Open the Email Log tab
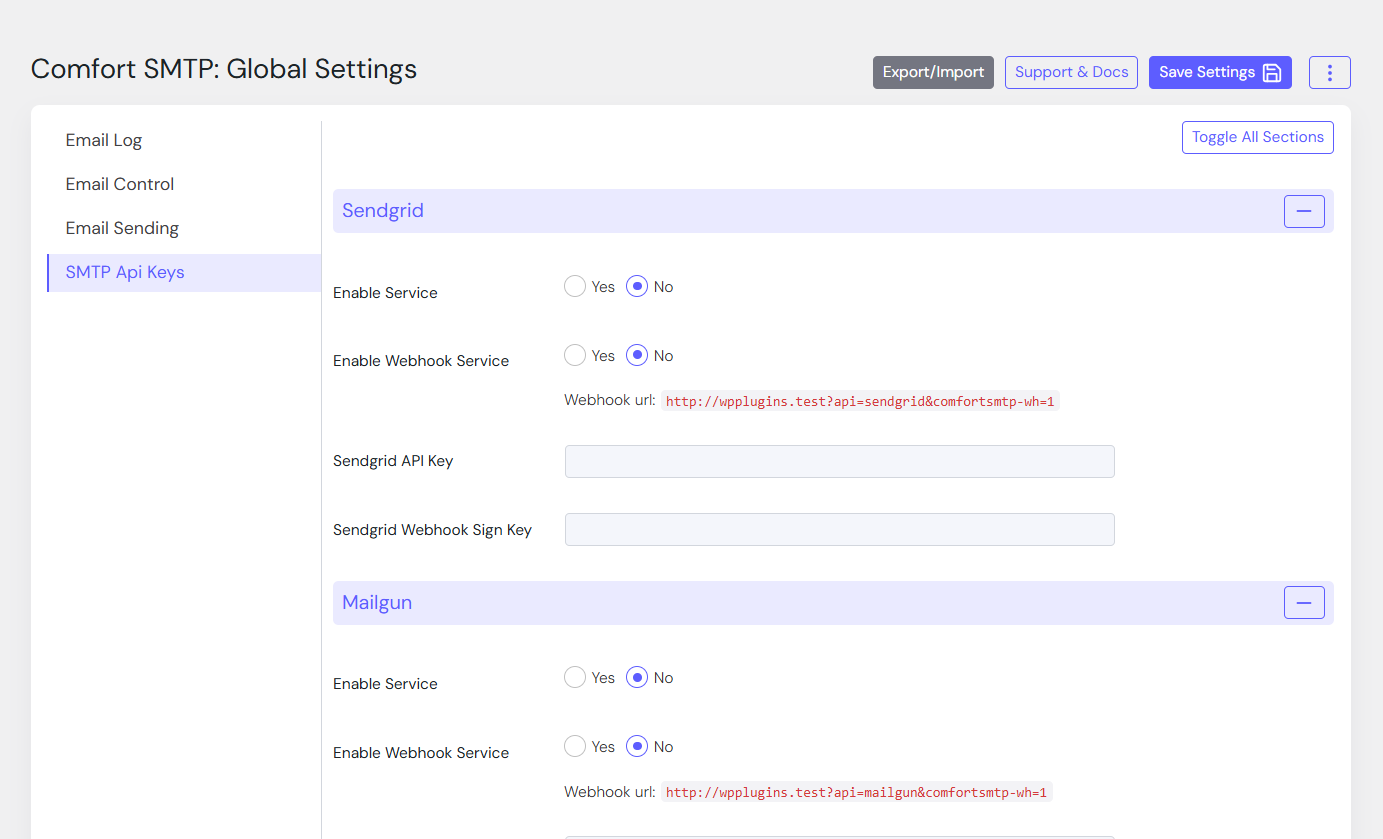Viewport: 1383px width, 839px height. pyautogui.click(x=104, y=140)
